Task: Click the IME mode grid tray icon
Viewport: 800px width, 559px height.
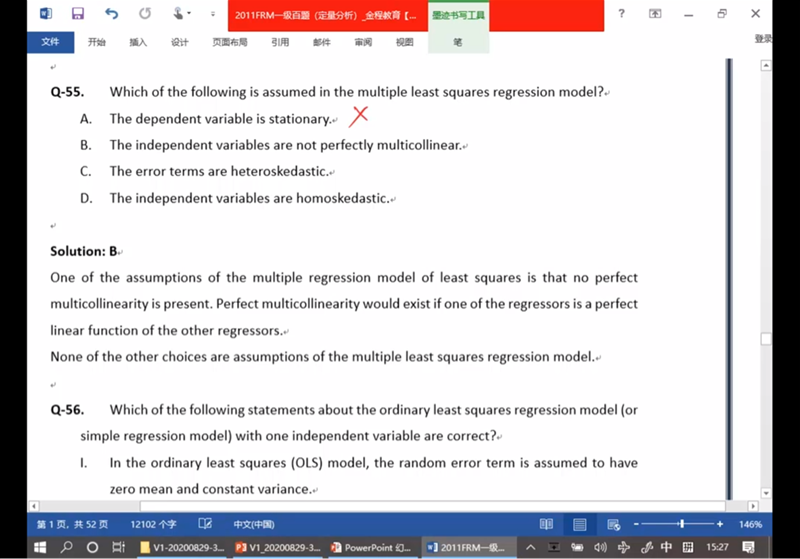Action: click(x=688, y=547)
